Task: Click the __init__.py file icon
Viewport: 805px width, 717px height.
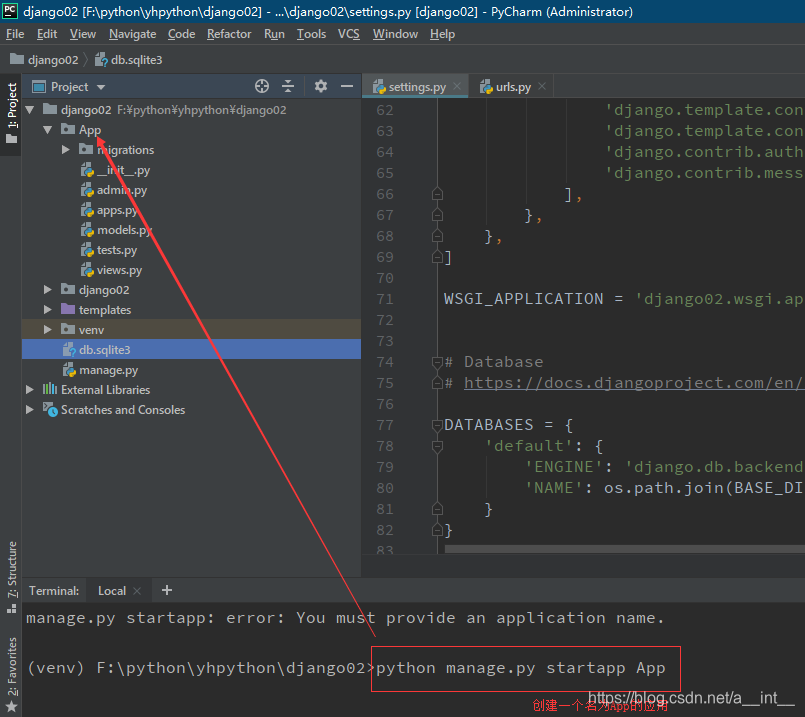Action: (87, 170)
